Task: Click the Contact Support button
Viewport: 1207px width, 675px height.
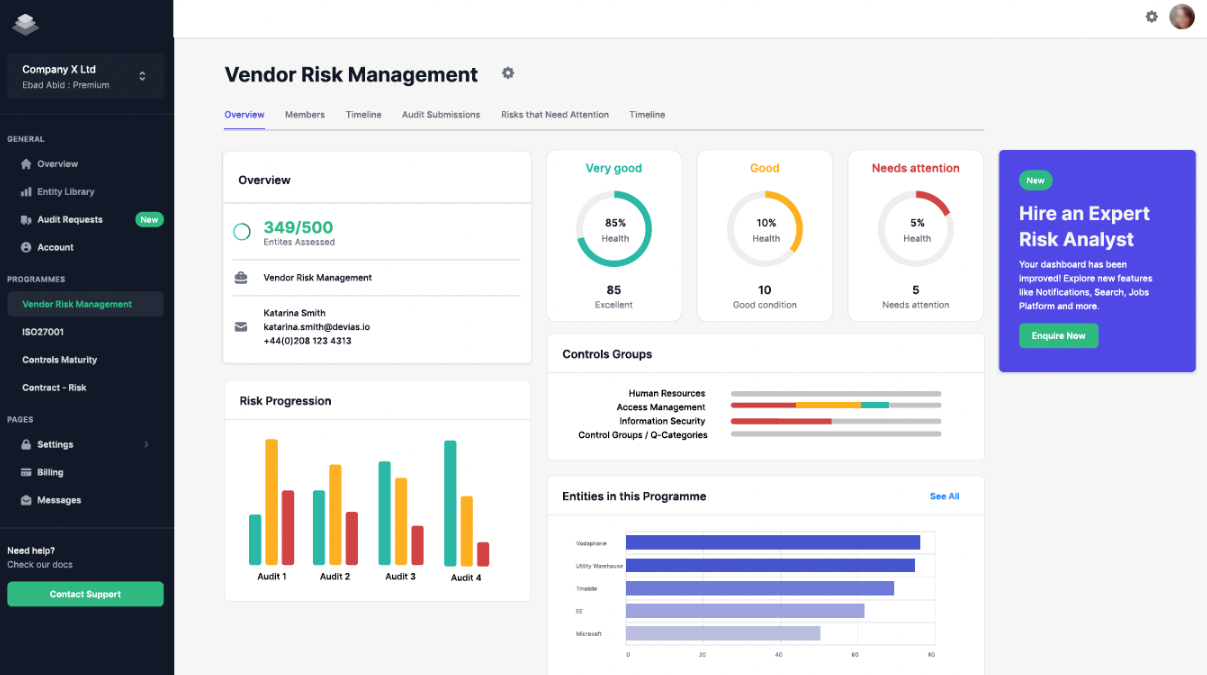Action: pyautogui.click(x=85, y=593)
